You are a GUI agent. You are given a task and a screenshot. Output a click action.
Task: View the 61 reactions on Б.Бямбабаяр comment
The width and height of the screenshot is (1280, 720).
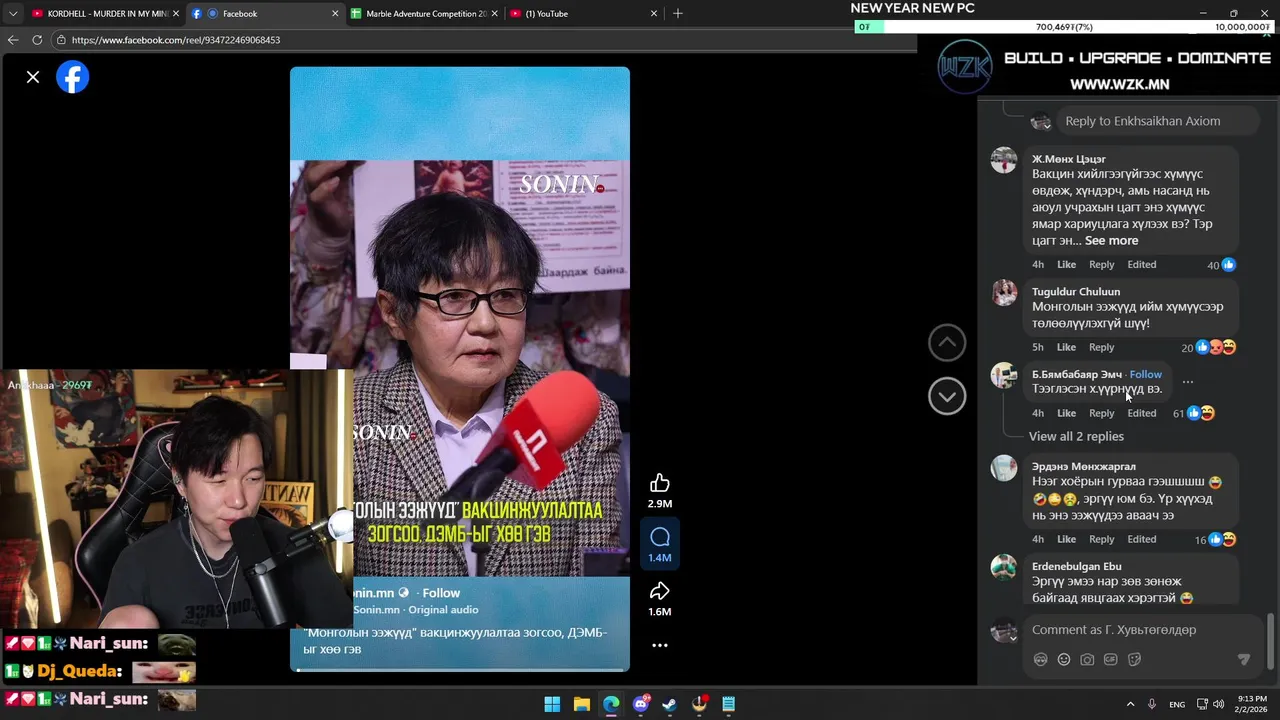(x=1193, y=413)
